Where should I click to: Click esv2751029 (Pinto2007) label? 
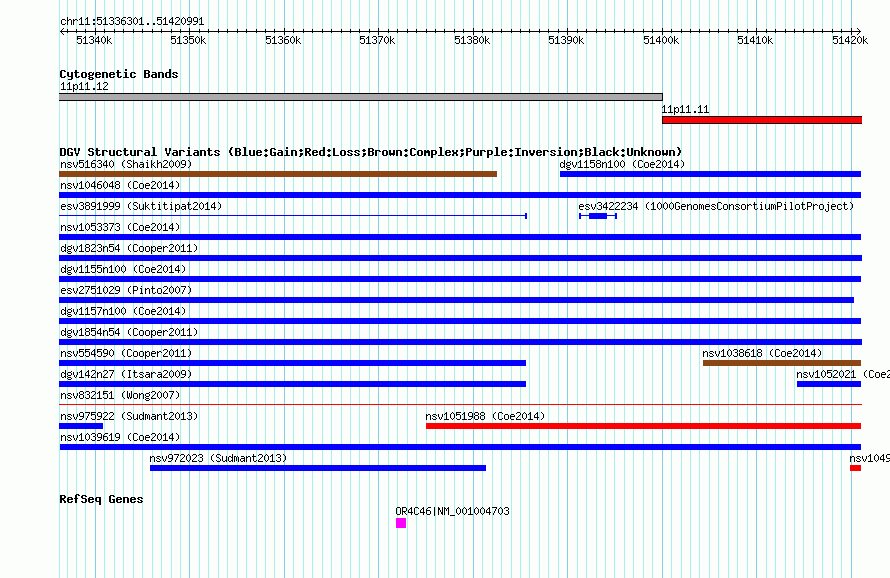tap(126, 290)
